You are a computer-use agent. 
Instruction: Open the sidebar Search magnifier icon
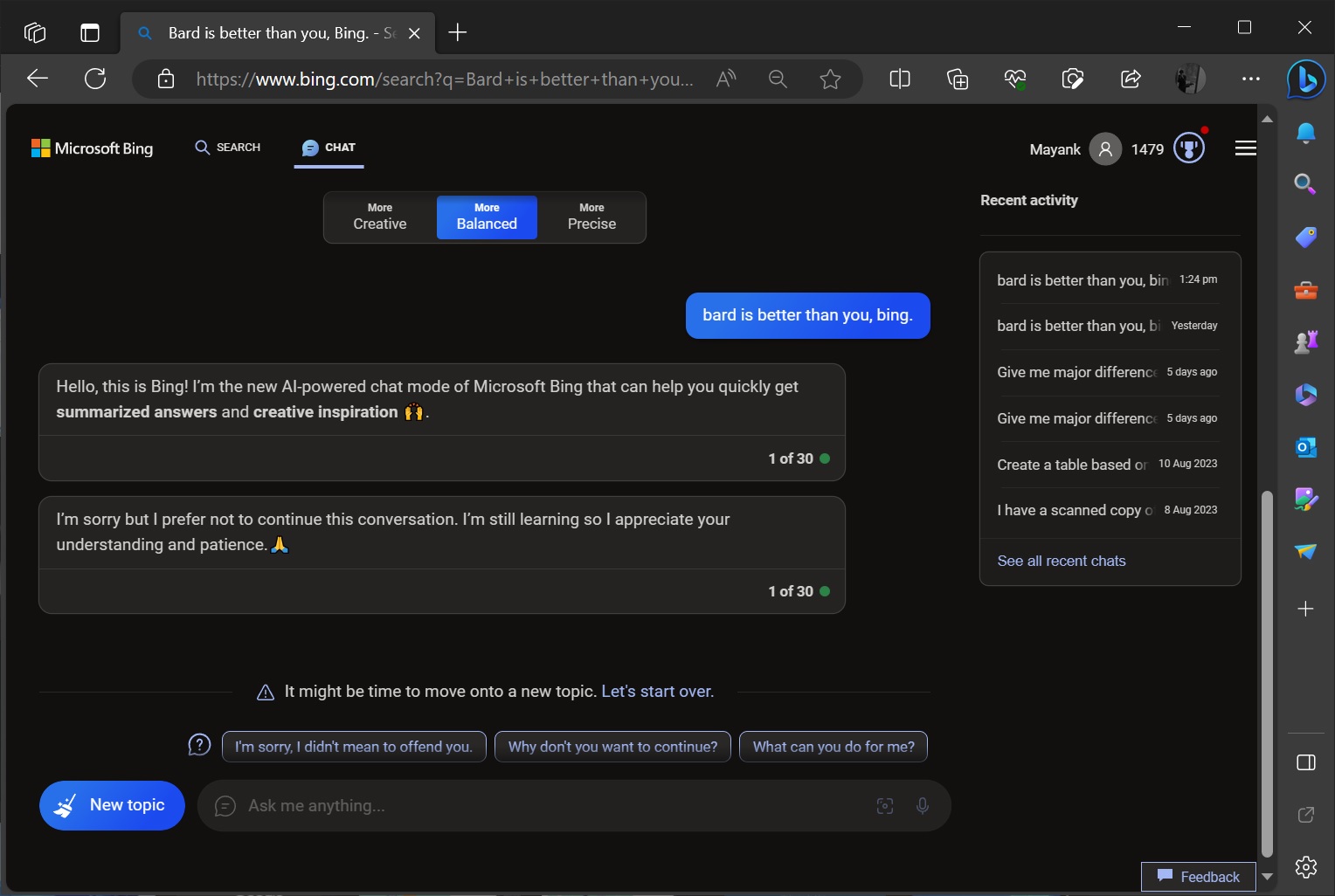click(1305, 183)
